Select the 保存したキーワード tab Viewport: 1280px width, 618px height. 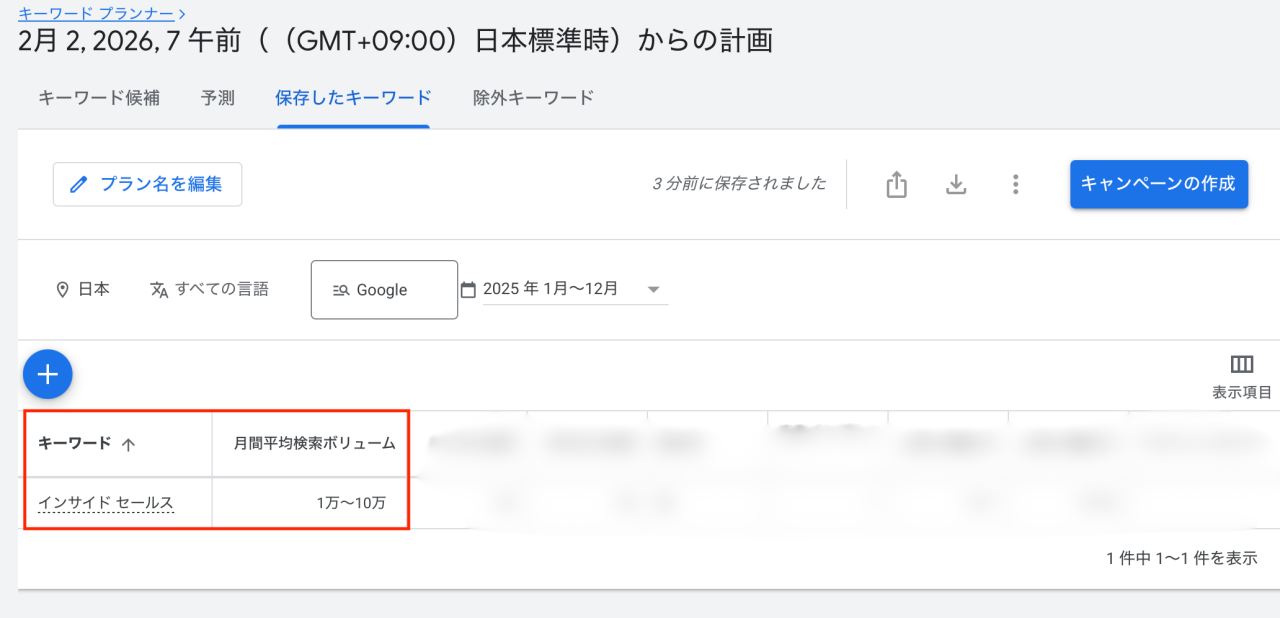pos(353,98)
